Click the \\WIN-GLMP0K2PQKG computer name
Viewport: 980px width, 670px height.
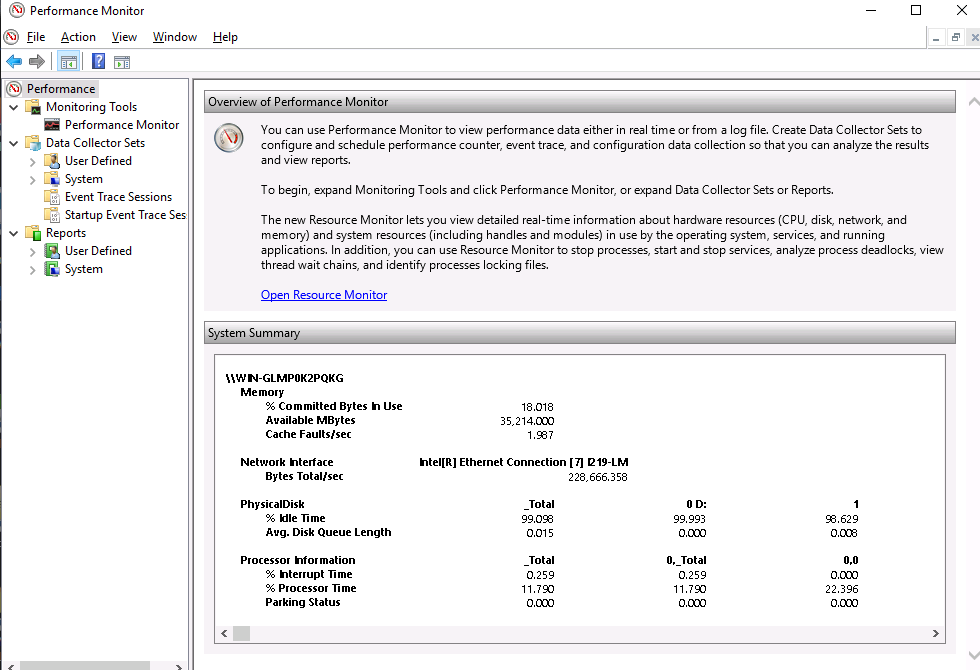pos(284,378)
